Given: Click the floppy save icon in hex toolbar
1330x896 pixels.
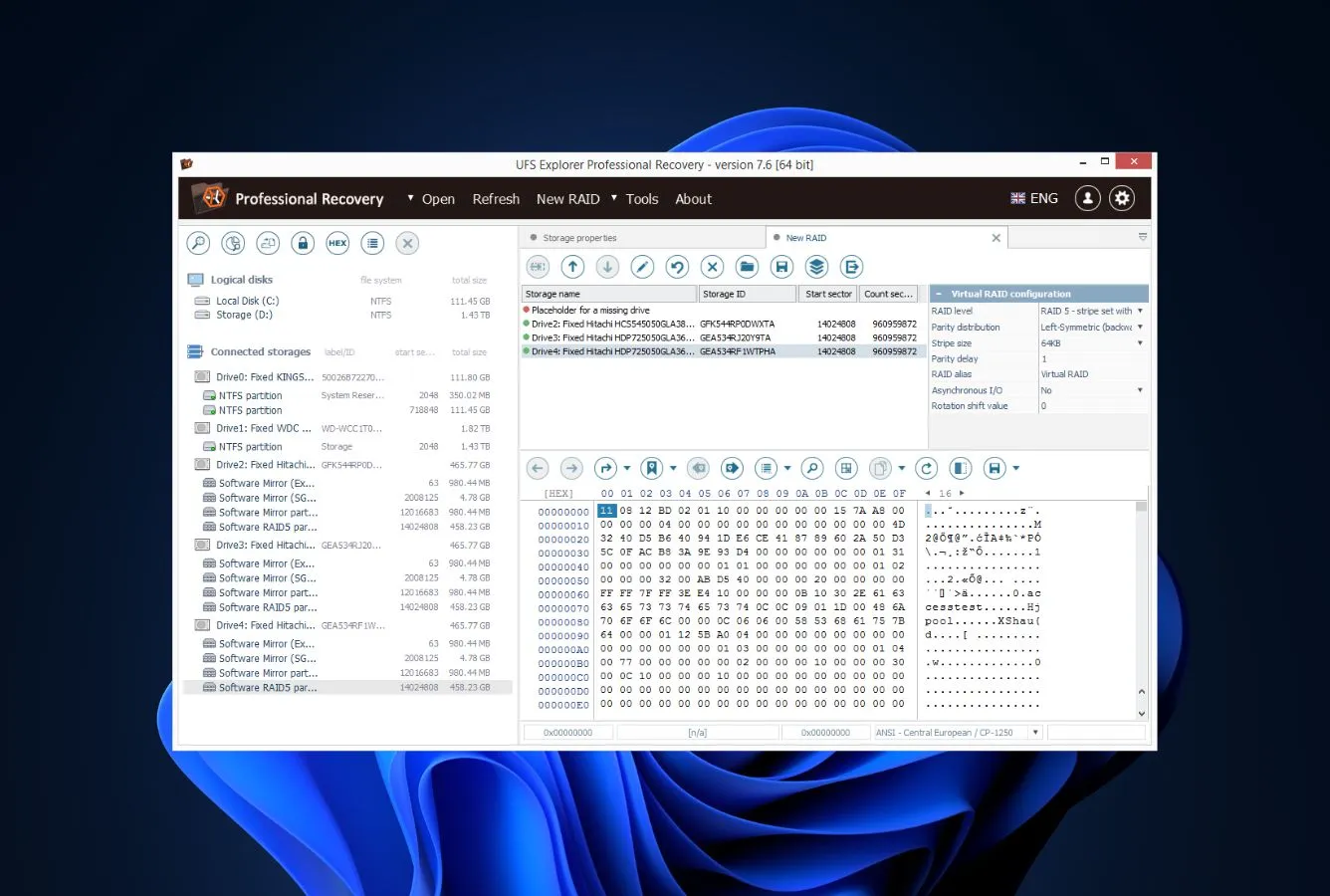Looking at the screenshot, I should click(x=994, y=468).
